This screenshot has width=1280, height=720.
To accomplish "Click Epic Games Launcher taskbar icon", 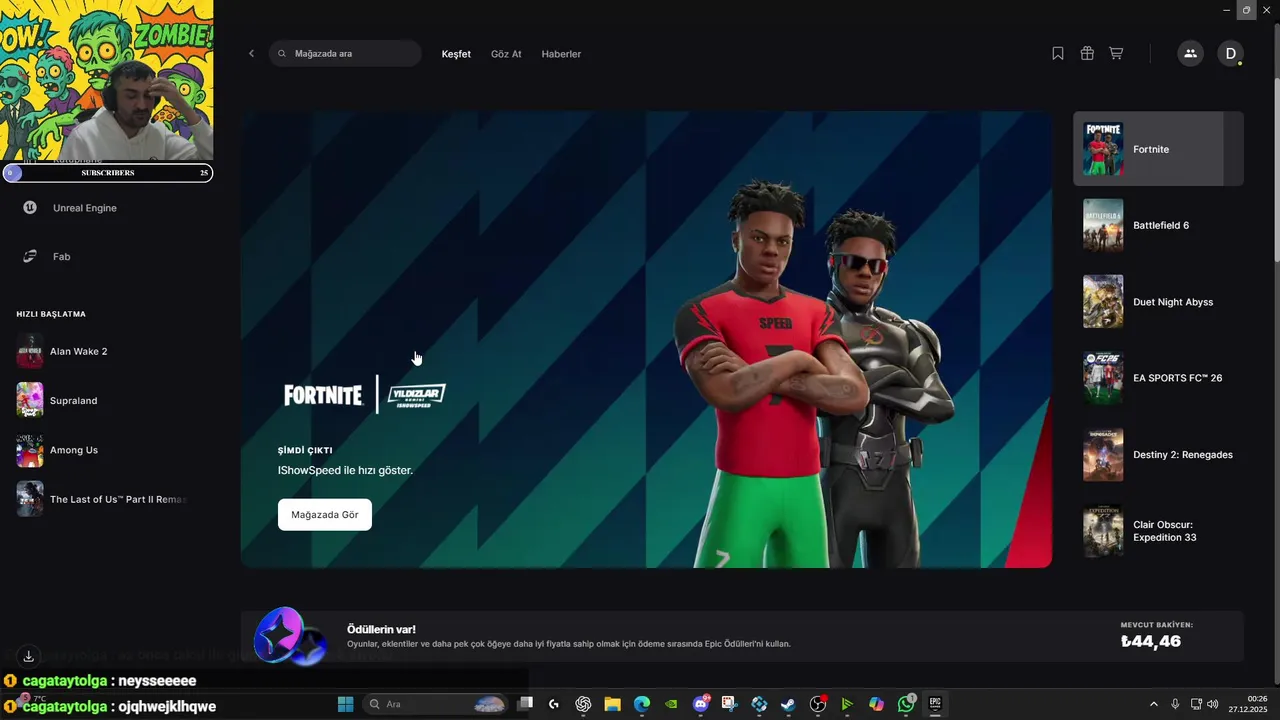I will 935,704.
